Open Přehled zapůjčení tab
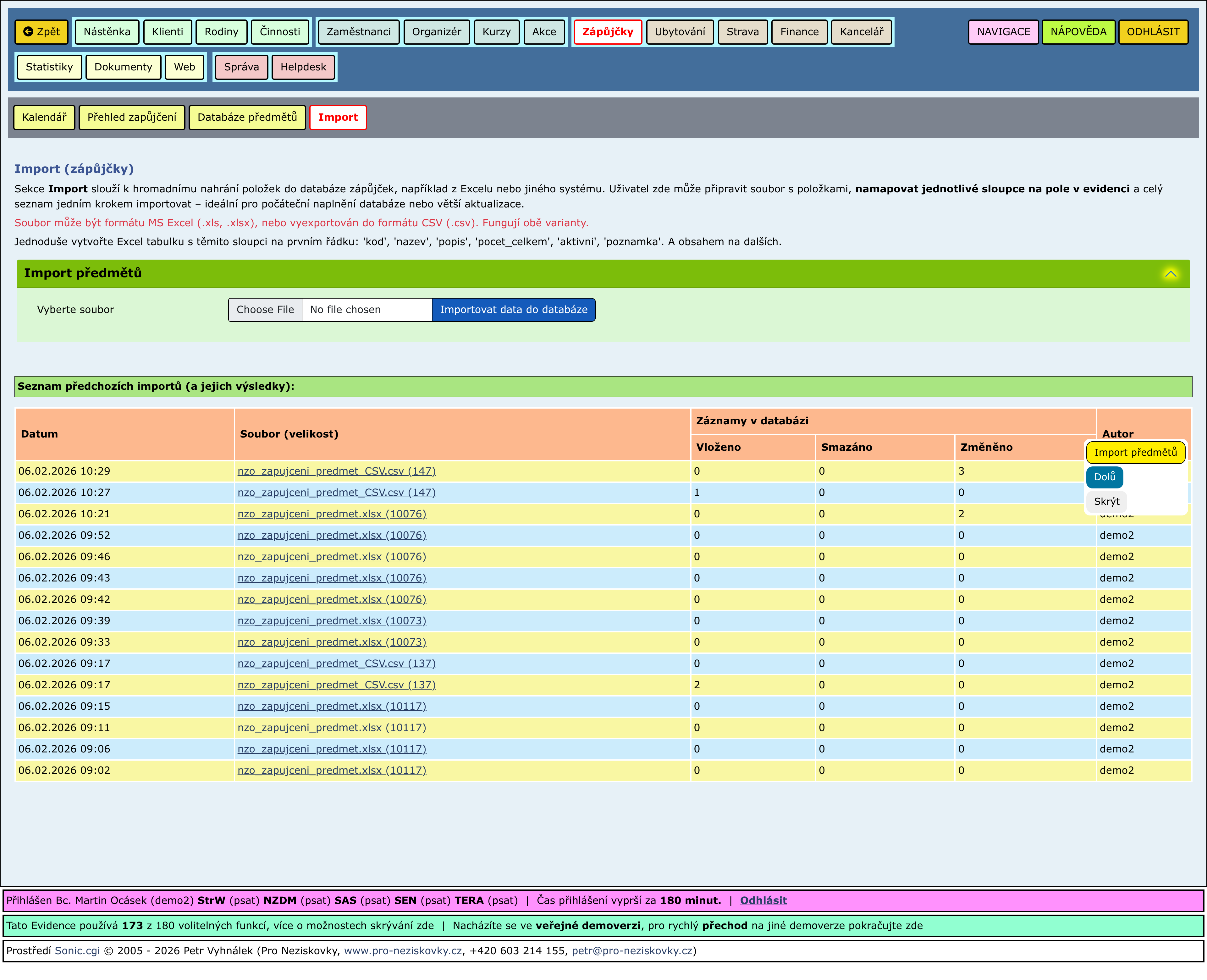Image resolution: width=1207 pixels, height=980 pixels. coord(131,117)
